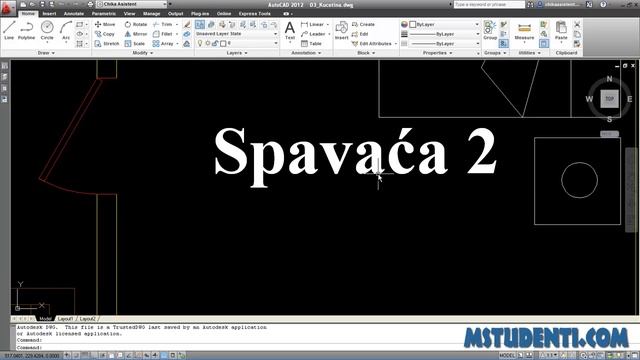
Task: Click the Measure tool
Action: 524,31
